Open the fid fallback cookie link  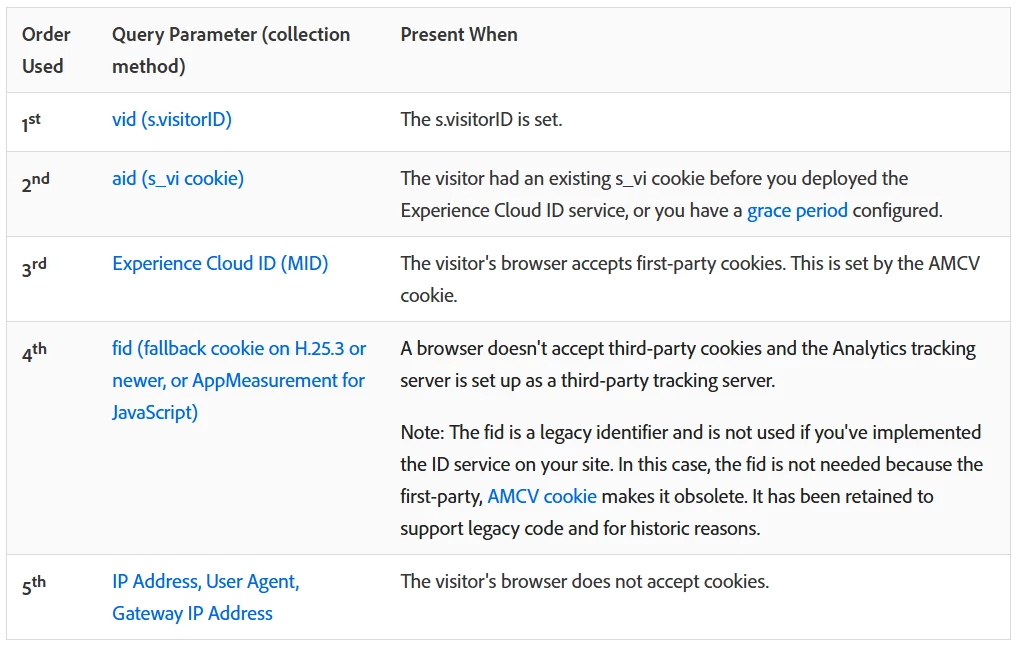pos(239,381)
